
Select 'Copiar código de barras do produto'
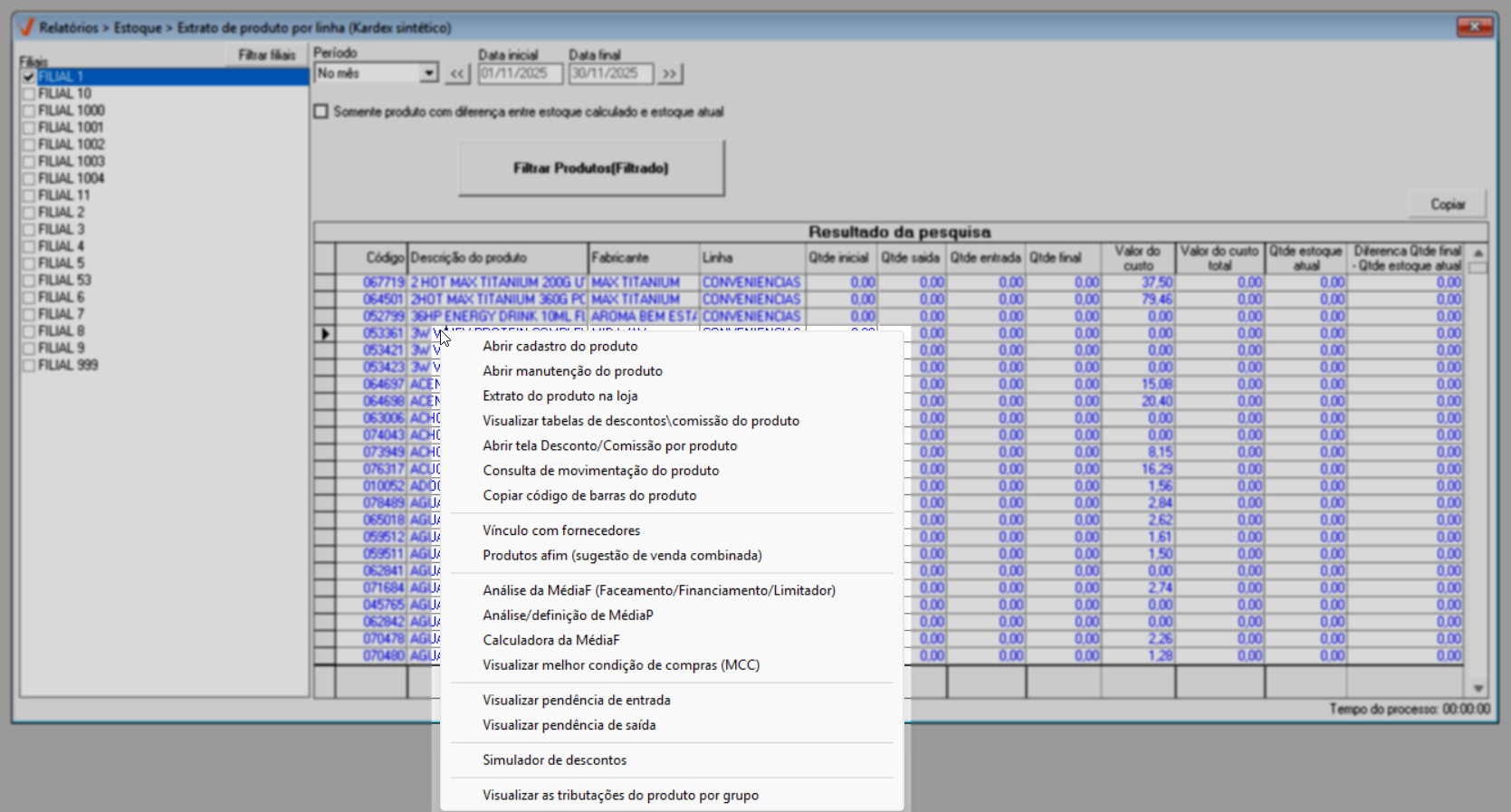pos(589,496)
